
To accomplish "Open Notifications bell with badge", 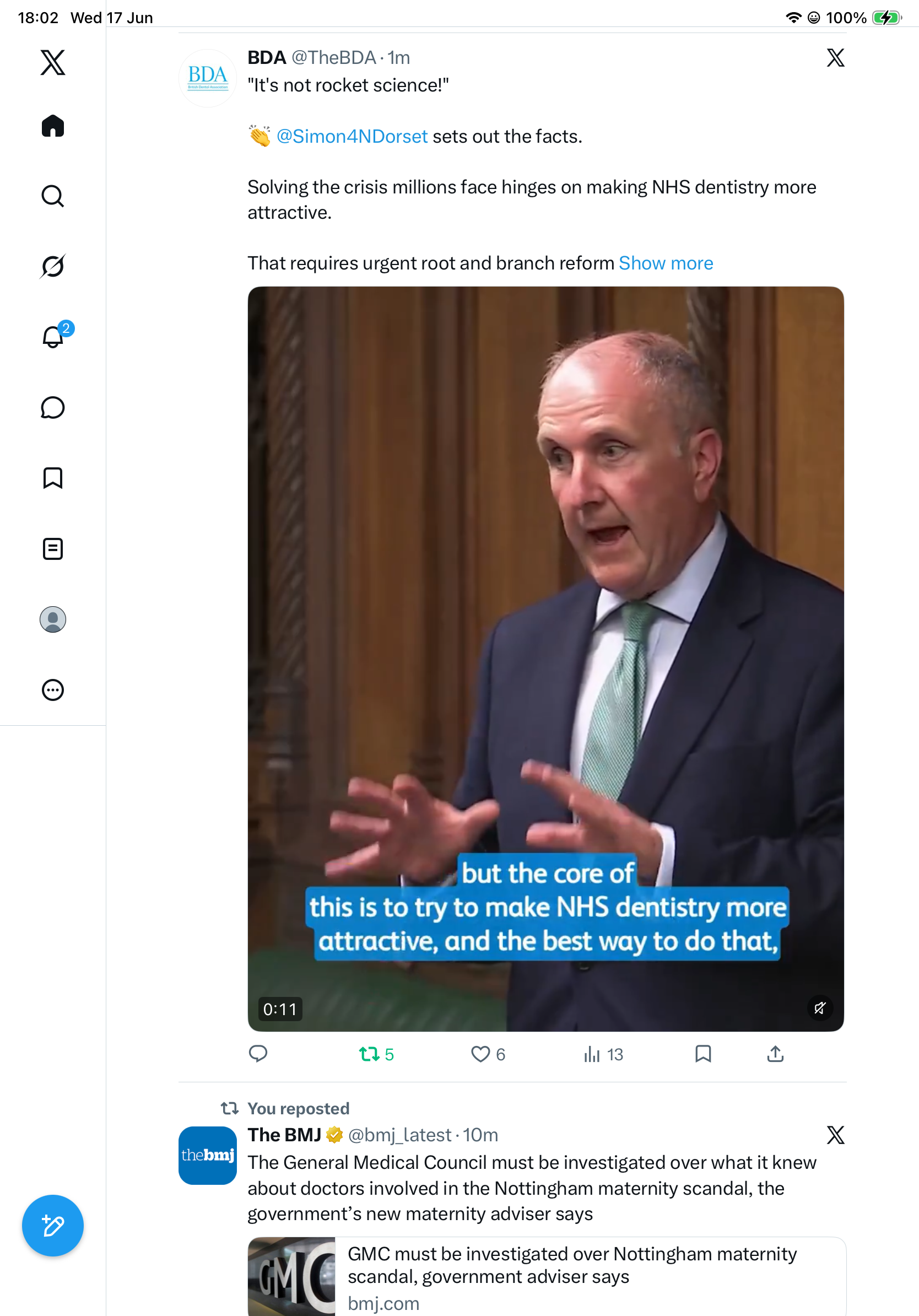I will [x=55, y=336].
